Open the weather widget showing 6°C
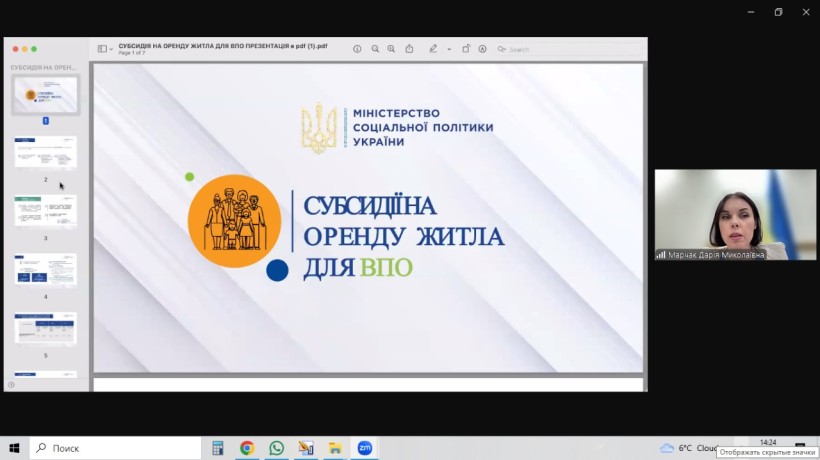The width and height of the screenshot is (820, 460). point(689,448)
